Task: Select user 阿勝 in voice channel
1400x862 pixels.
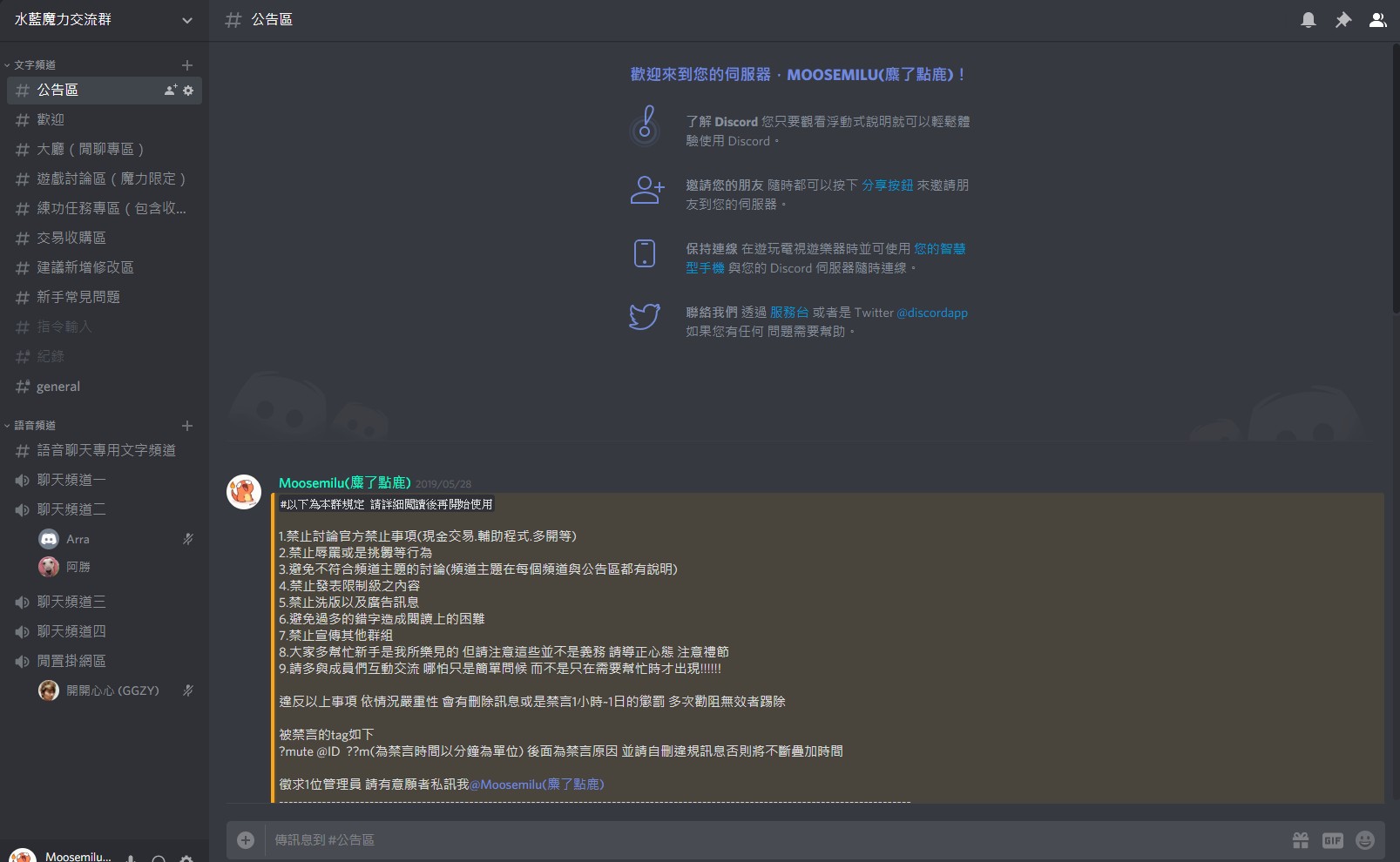Action: [117, 568]
